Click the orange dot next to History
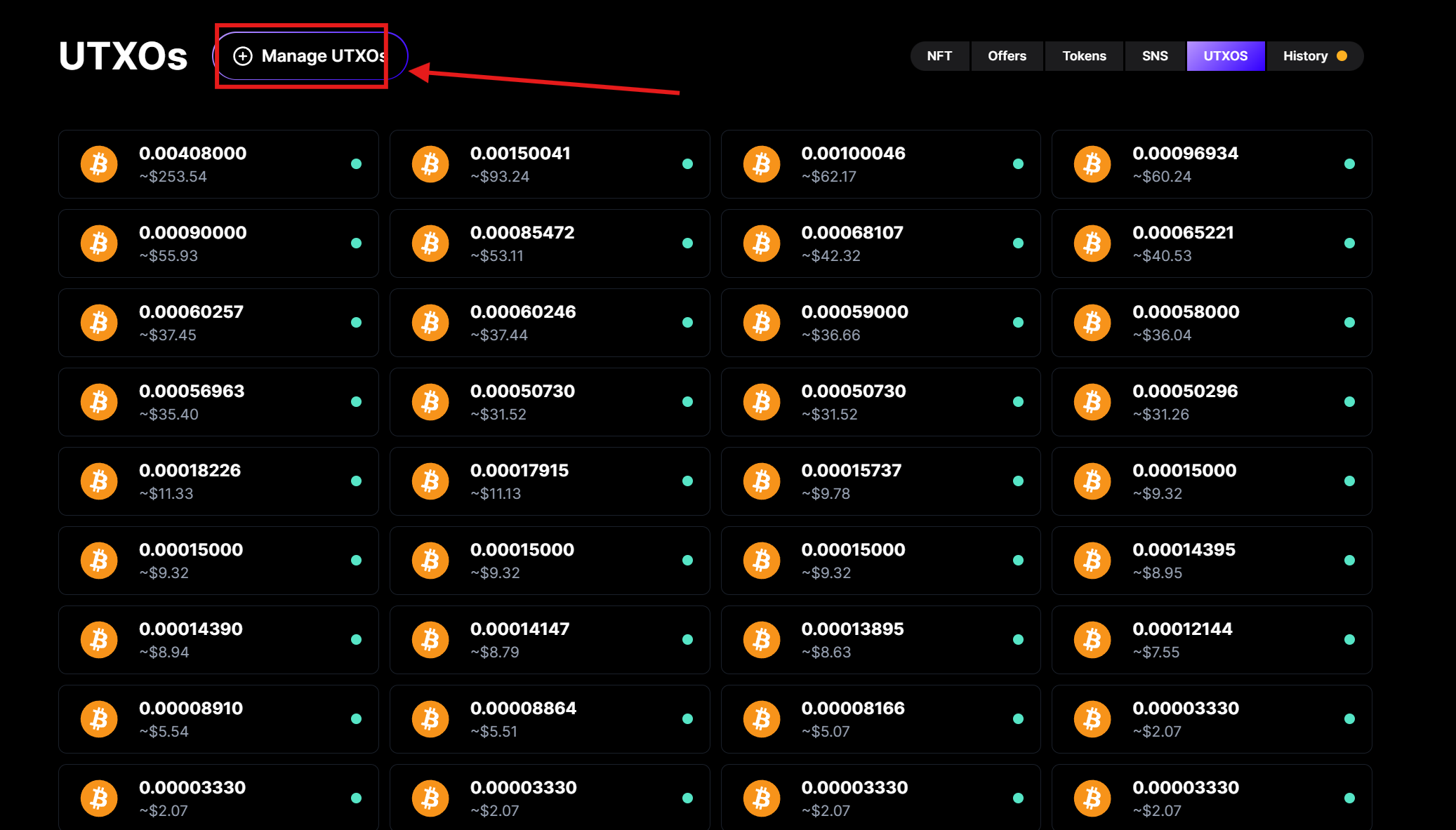This screenshot has height=830, width=1456. pos(1342,55)
